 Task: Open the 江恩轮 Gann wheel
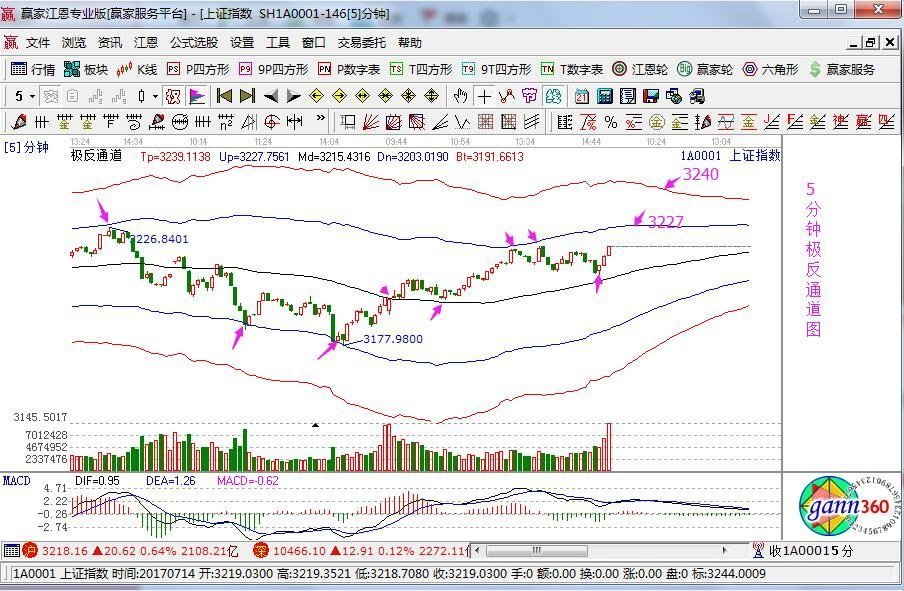coord(639,69)
